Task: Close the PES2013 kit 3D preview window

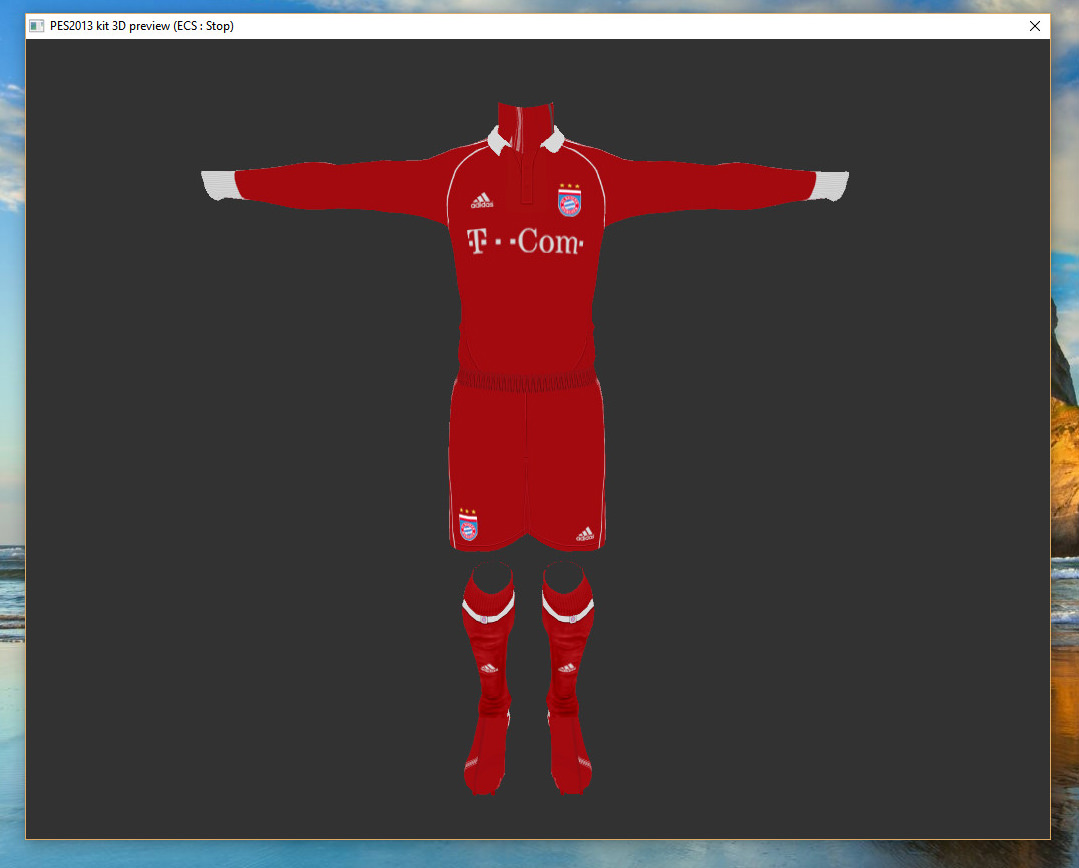Action: click(1035, 26)
